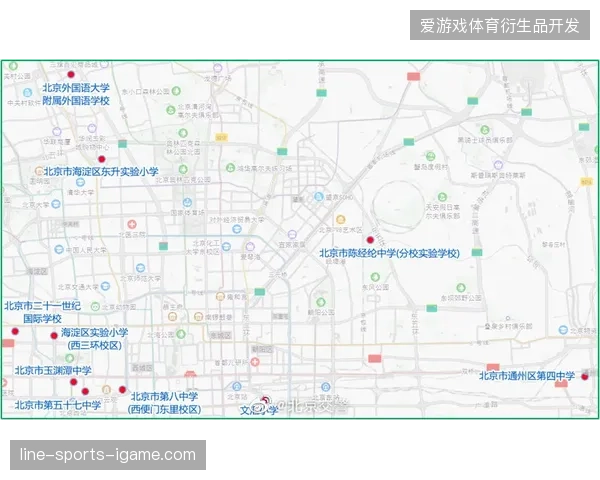Click the 天安假日高尔夫俱乐部 golf icon
Viewport: 600px width, 480px height.
click(442, 197)
